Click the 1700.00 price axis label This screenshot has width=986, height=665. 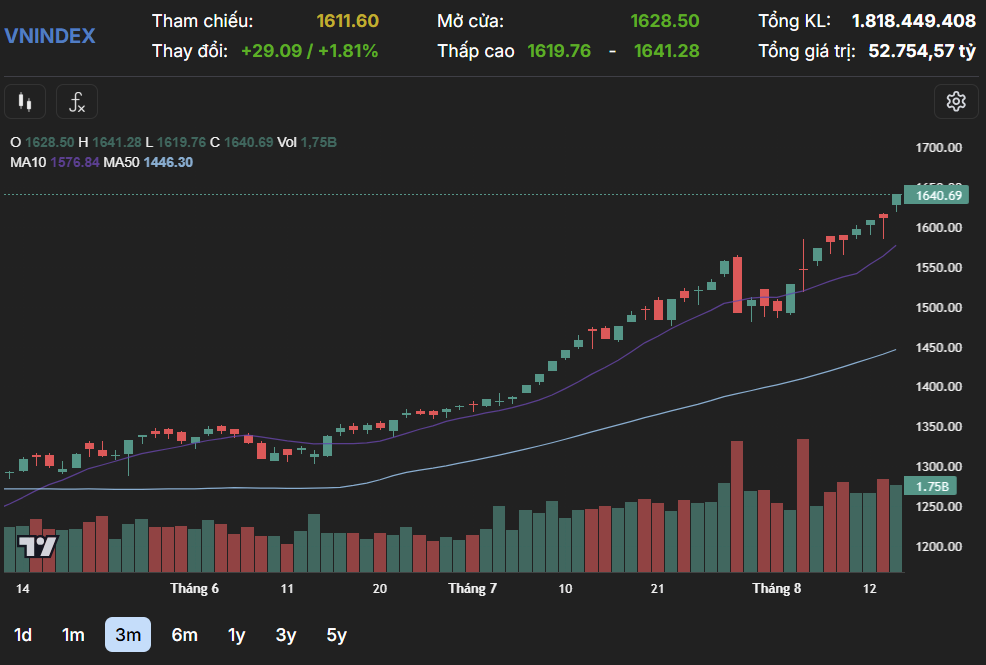click(939, 148)
